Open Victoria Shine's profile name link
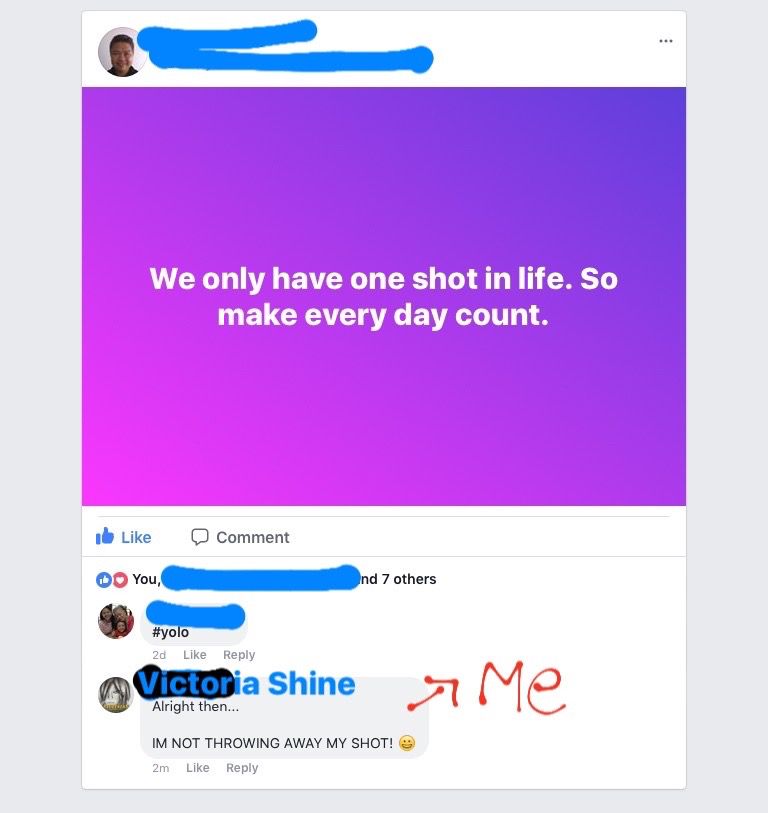Image resolution: width=768 pixels, height=813 pixels. click(x=246, y=683)
